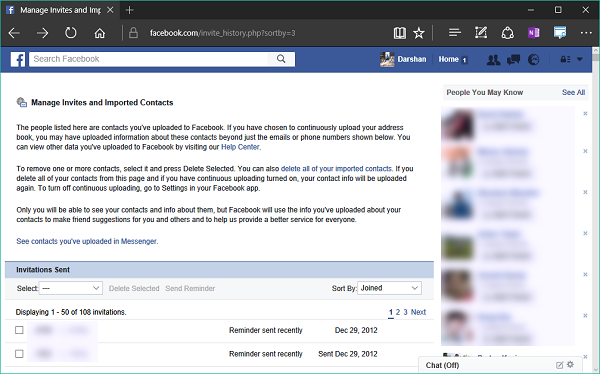
Task: Open the notifications globe icon
Action: click(x=533, y=59)
